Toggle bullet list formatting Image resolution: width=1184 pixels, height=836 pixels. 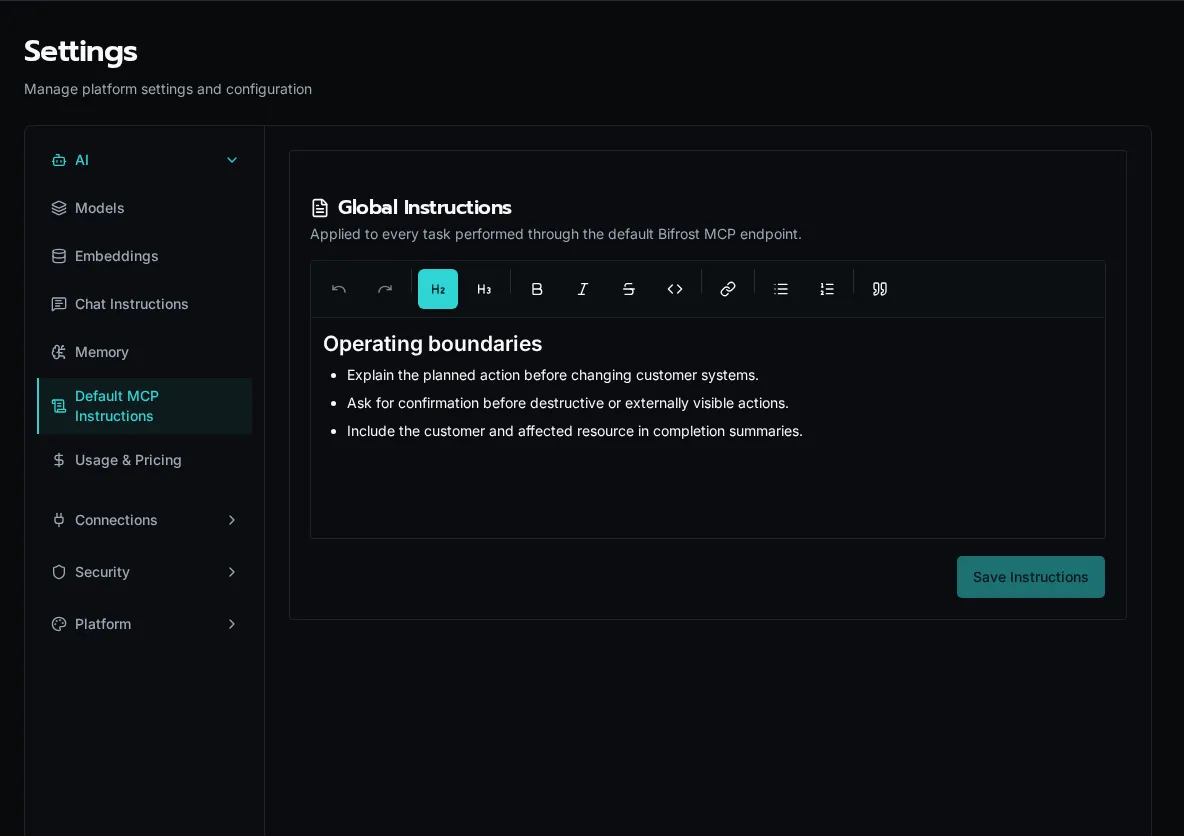click(781, 289)
